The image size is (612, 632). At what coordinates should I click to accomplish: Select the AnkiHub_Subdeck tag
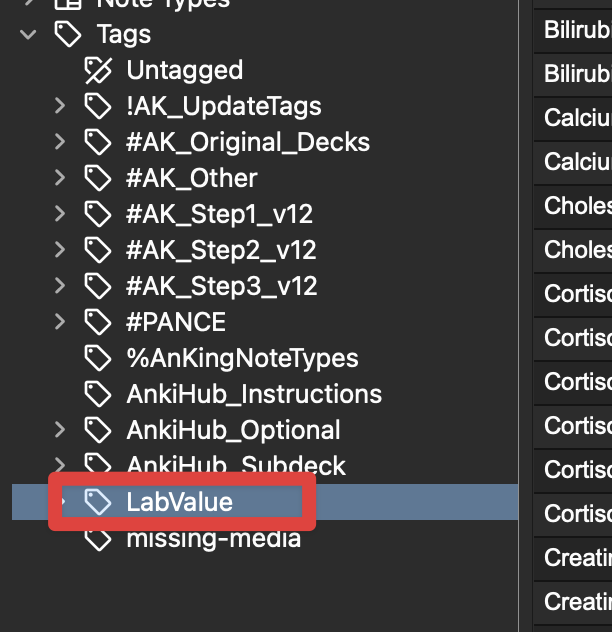(x=235, y=466)
